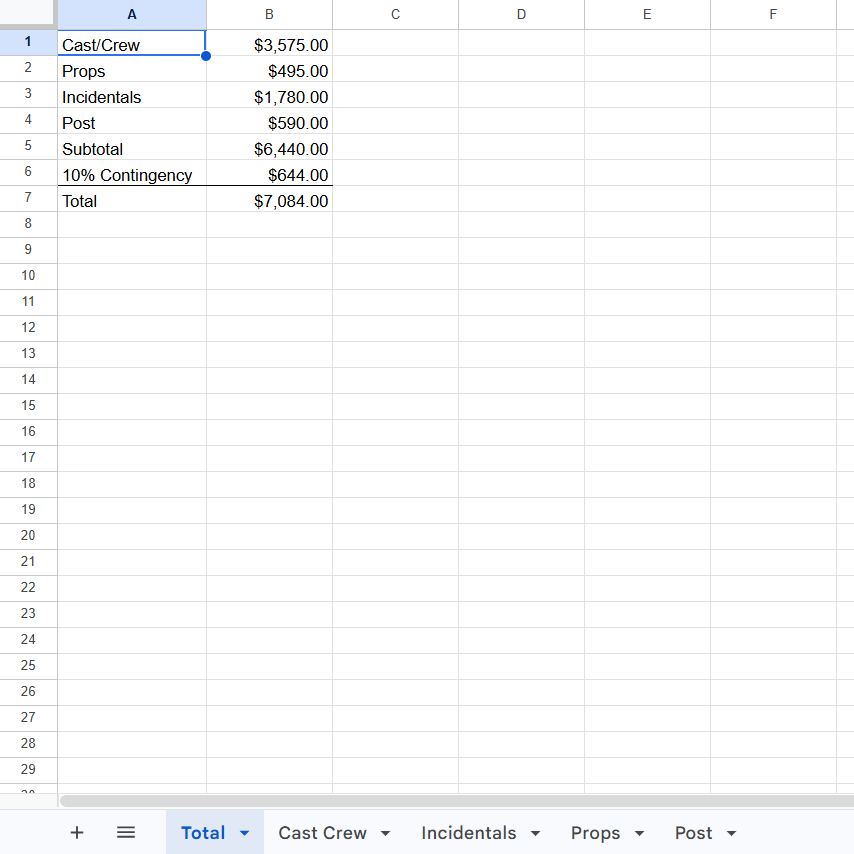This screenshot has height=854, width=854.
Task: Click the select-all corner box above row numbers
Action: [28, 14]
